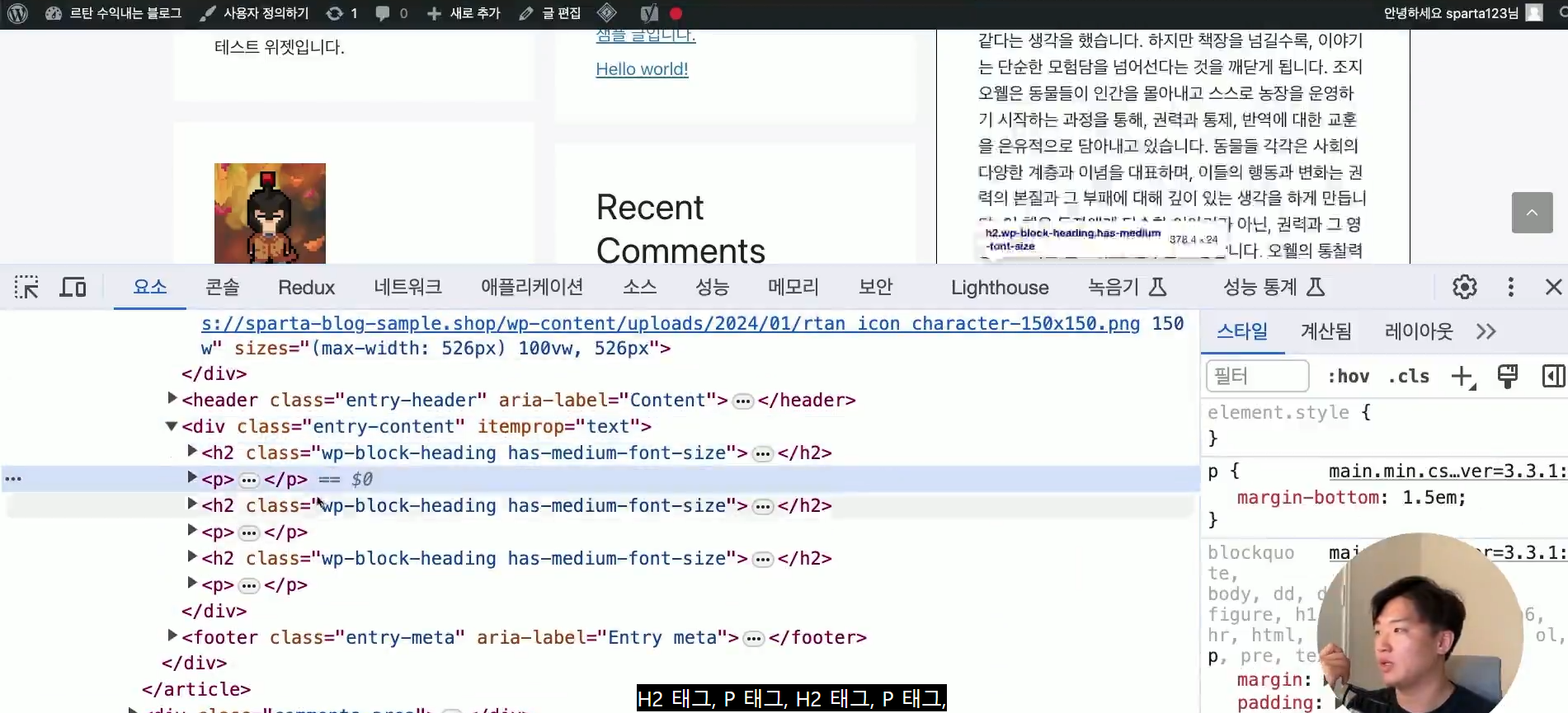Expand the third p element node
1568x713 pixels.
[191, 583]
